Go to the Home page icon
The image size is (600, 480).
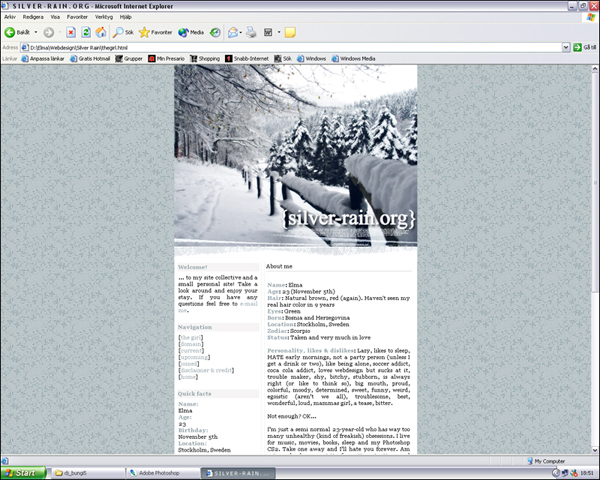101,33
